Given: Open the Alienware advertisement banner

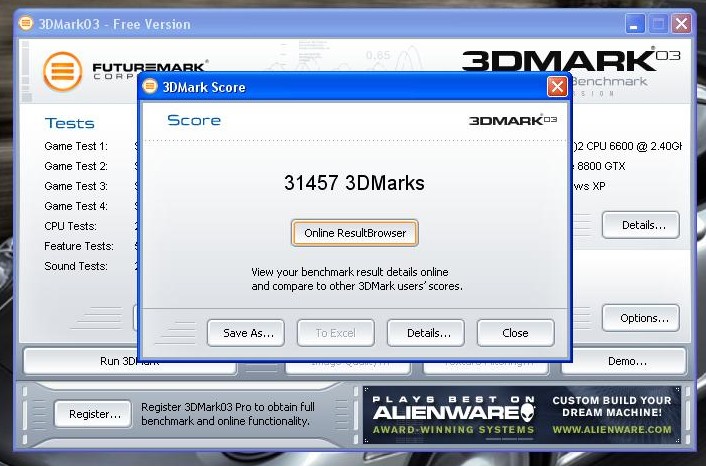Looking at the screenshot, I should click(522, 415).
